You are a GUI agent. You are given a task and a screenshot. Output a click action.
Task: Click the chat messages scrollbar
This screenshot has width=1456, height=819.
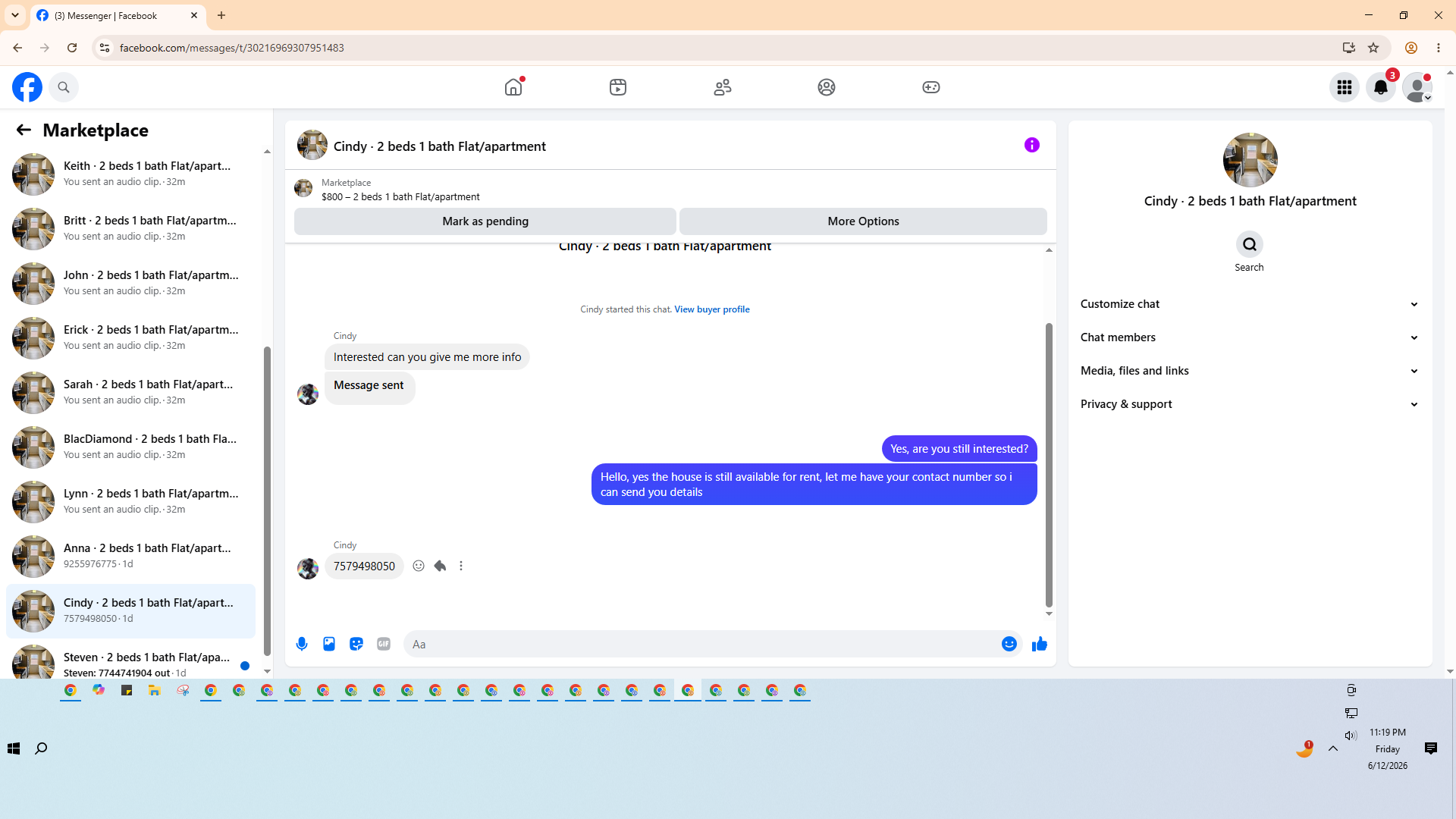click(x=1049, y=465)
